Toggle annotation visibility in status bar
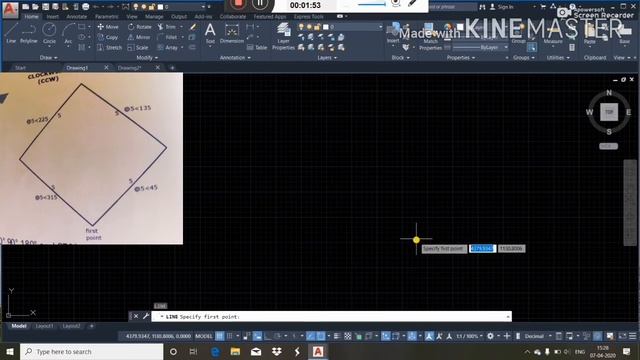This screenshot has height=360, width=640. [x=429, y=336]
